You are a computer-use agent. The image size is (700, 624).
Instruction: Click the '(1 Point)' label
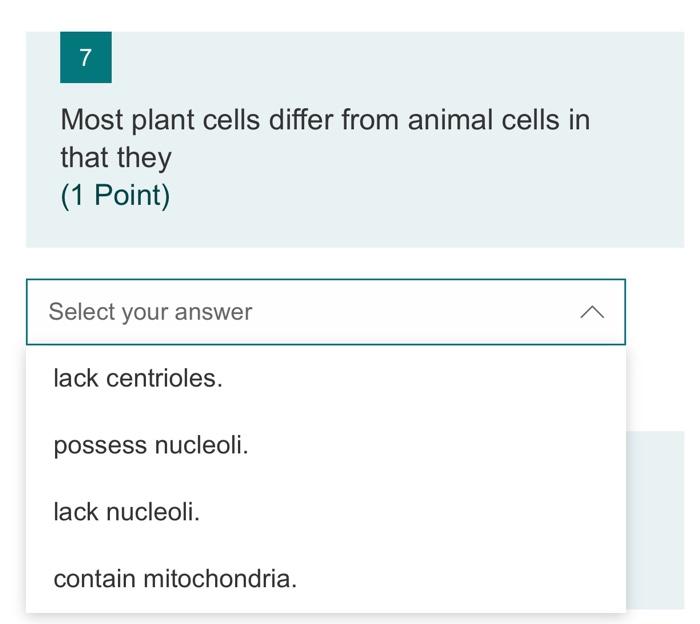point(115,195)
